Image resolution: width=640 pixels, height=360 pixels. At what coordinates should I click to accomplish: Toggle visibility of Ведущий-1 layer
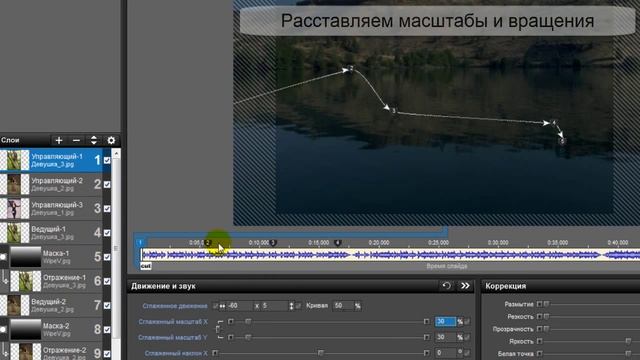(x=107, y=233)
